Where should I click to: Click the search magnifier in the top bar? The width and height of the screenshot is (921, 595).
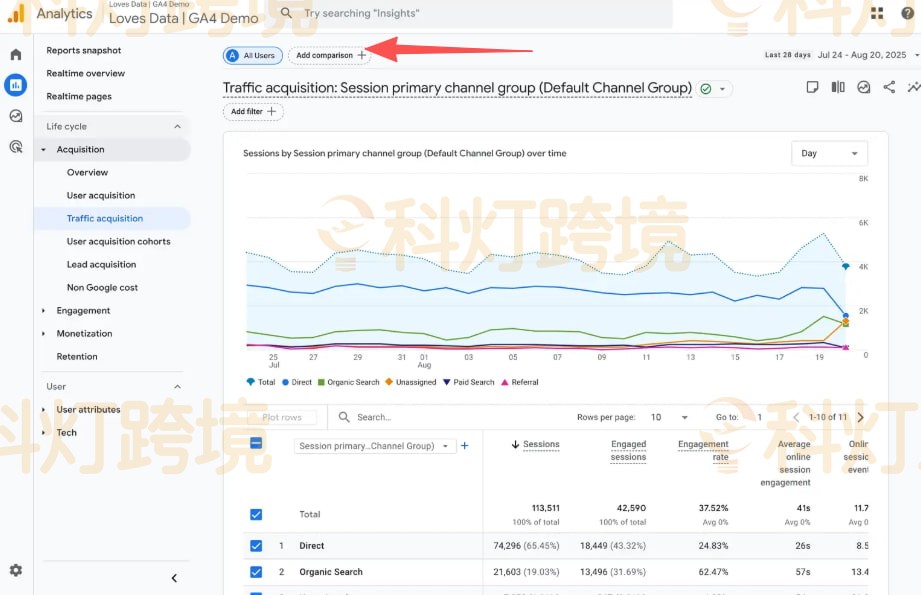pos(287,13)
